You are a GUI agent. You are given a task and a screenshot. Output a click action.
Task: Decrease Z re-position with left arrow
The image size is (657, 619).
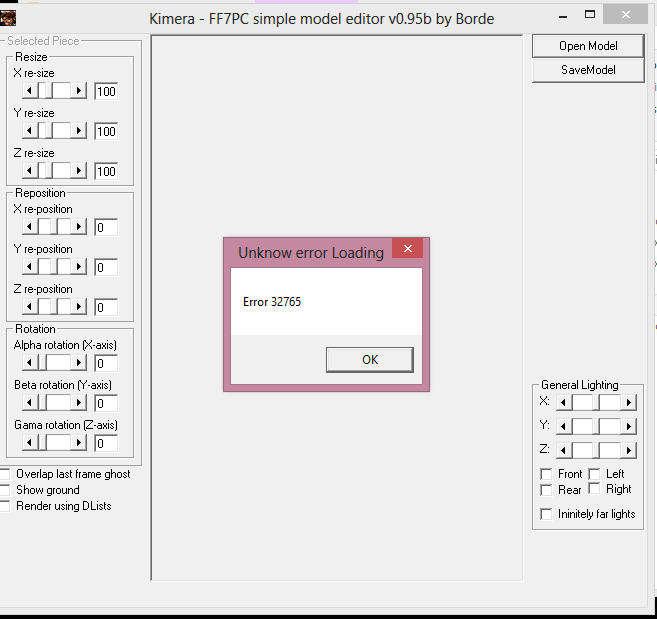pyautogui.click(x=29, y=307)
